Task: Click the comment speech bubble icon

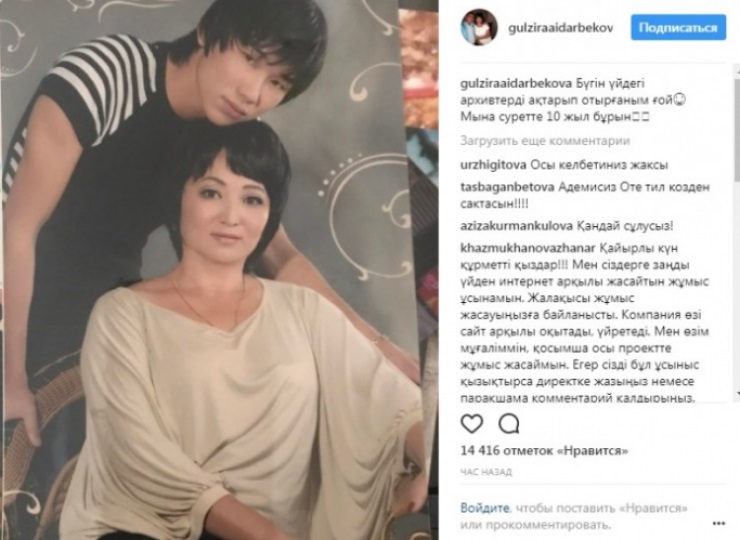Action: (509, 423)
